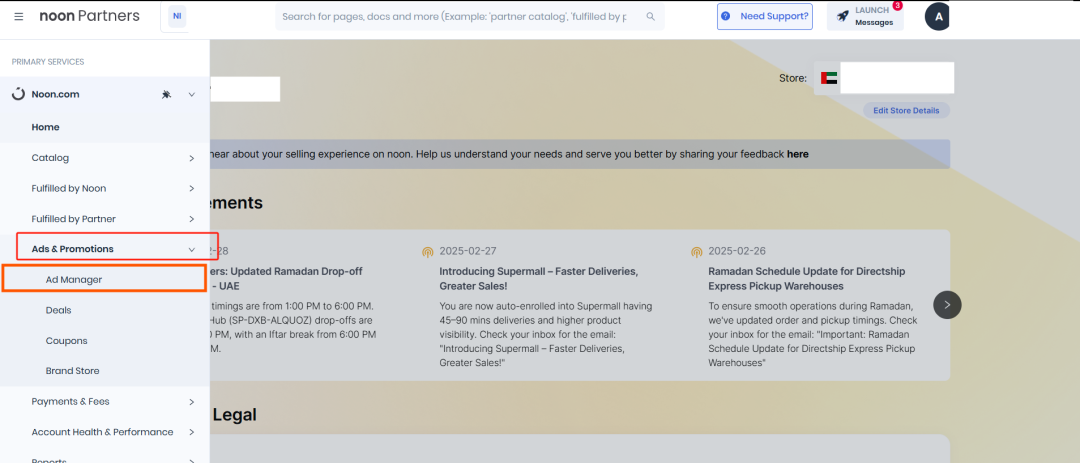Click the search magnifier icon

651,16
